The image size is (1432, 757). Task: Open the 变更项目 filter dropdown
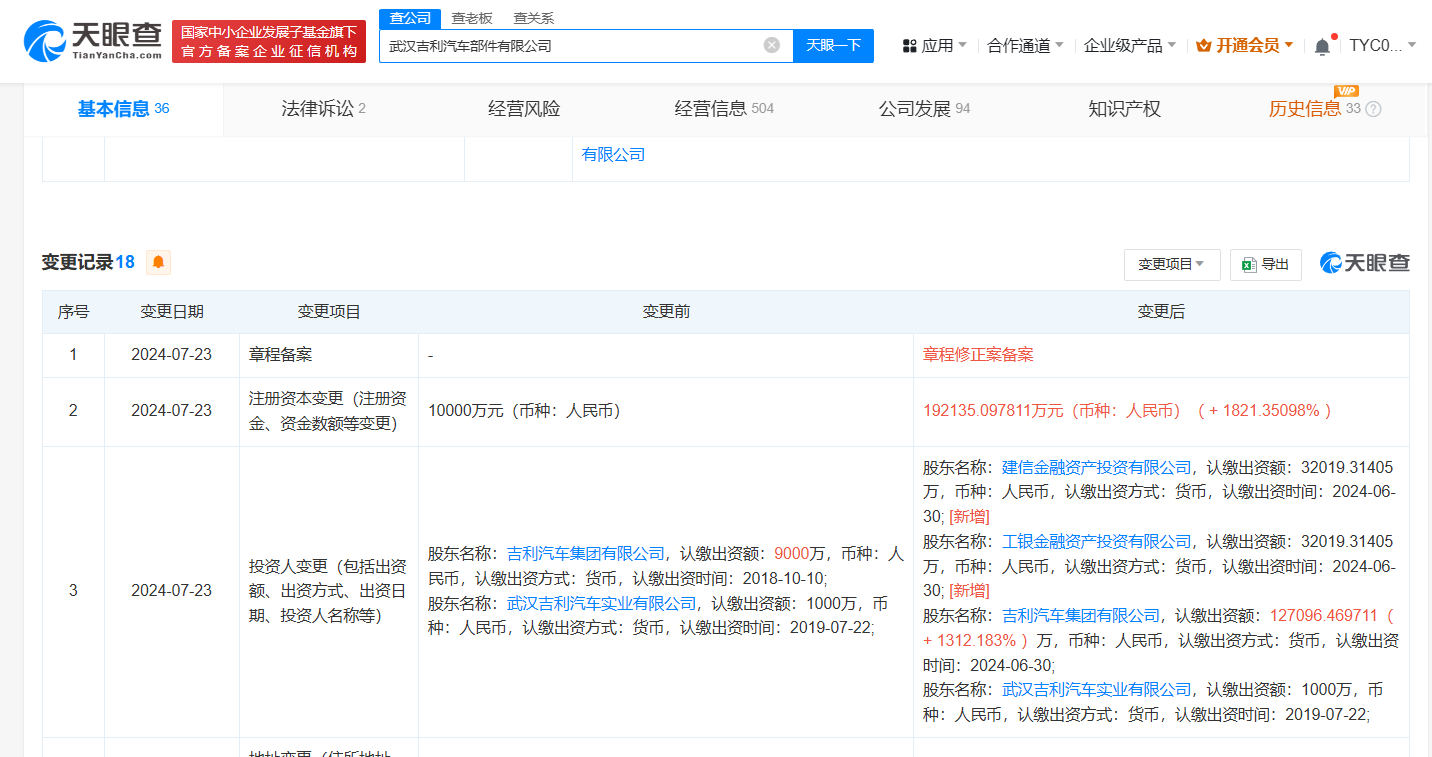point(1171,264)
